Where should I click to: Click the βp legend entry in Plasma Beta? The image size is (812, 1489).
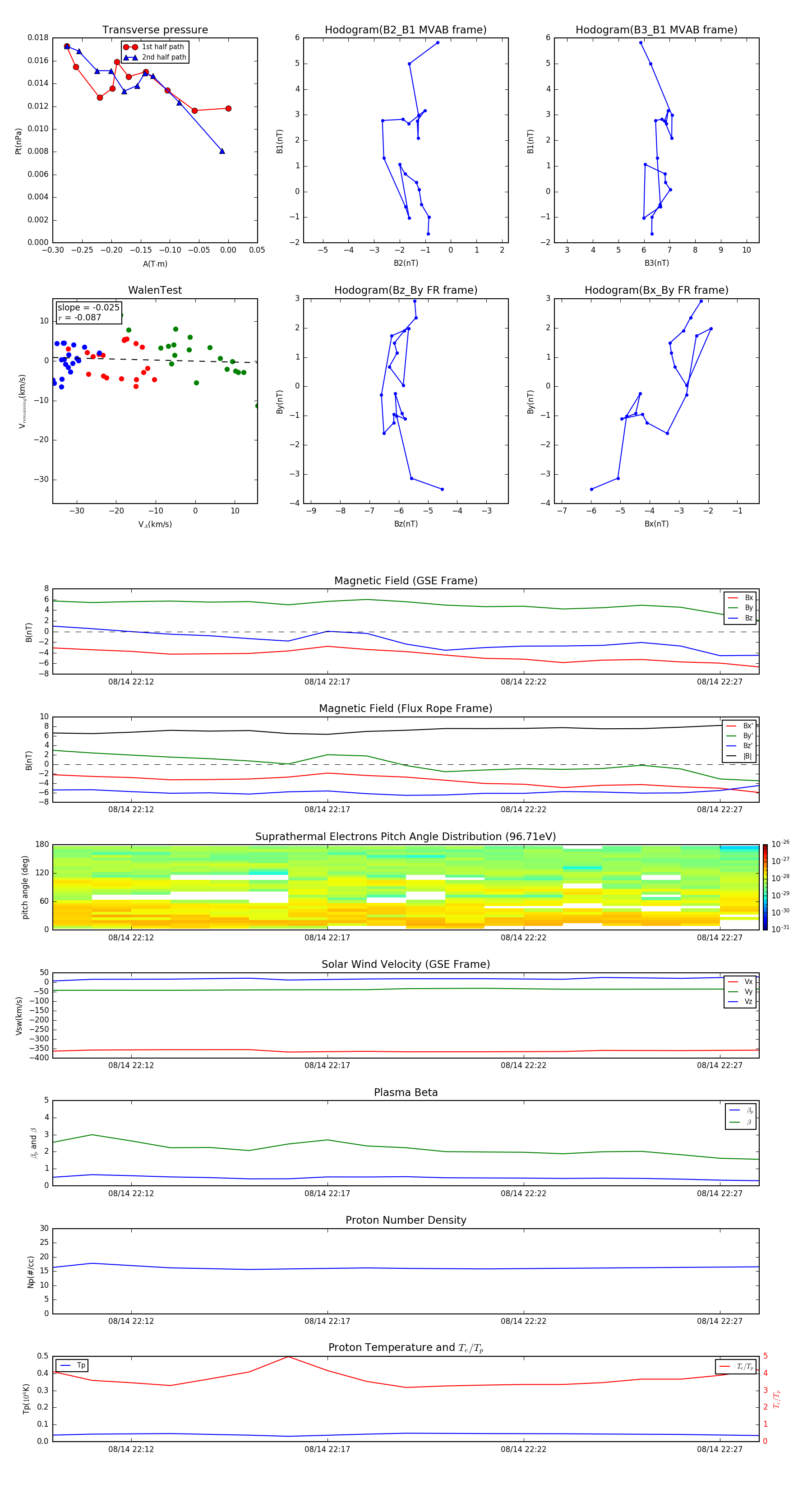click(x=742, y=1110)
